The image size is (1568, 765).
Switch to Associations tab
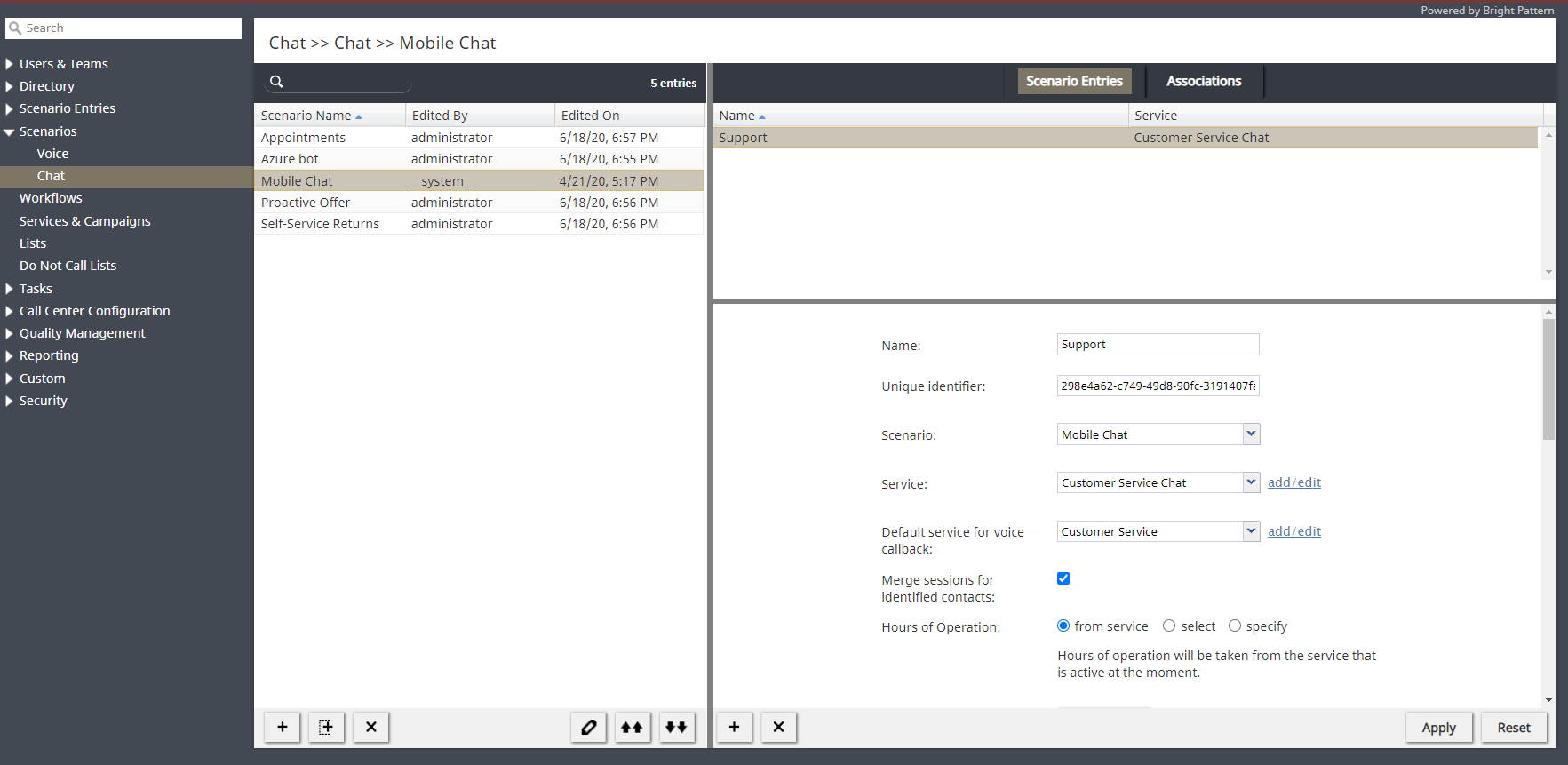click(x=1204, y=81)
